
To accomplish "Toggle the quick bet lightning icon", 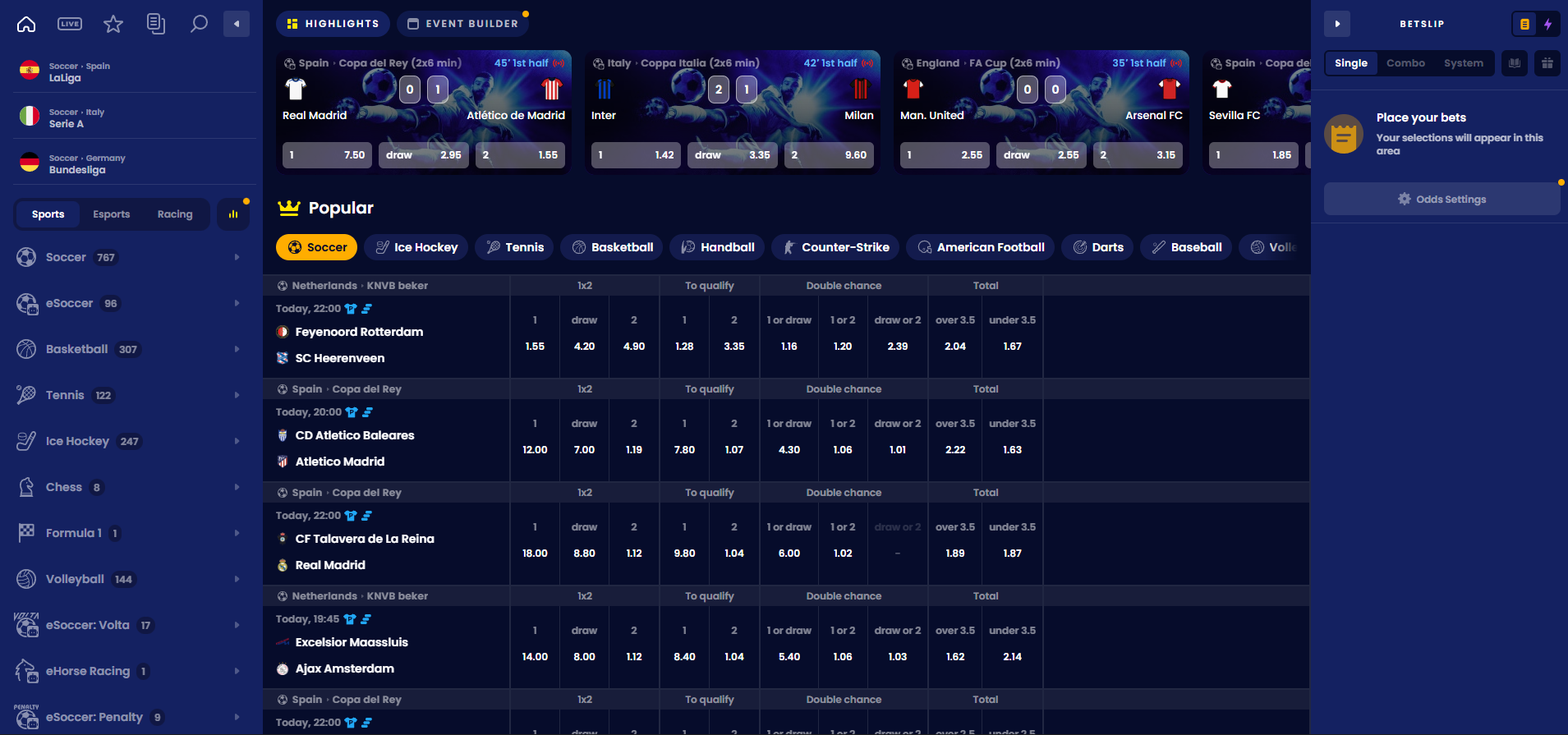I will click(x=1547, y=24).
